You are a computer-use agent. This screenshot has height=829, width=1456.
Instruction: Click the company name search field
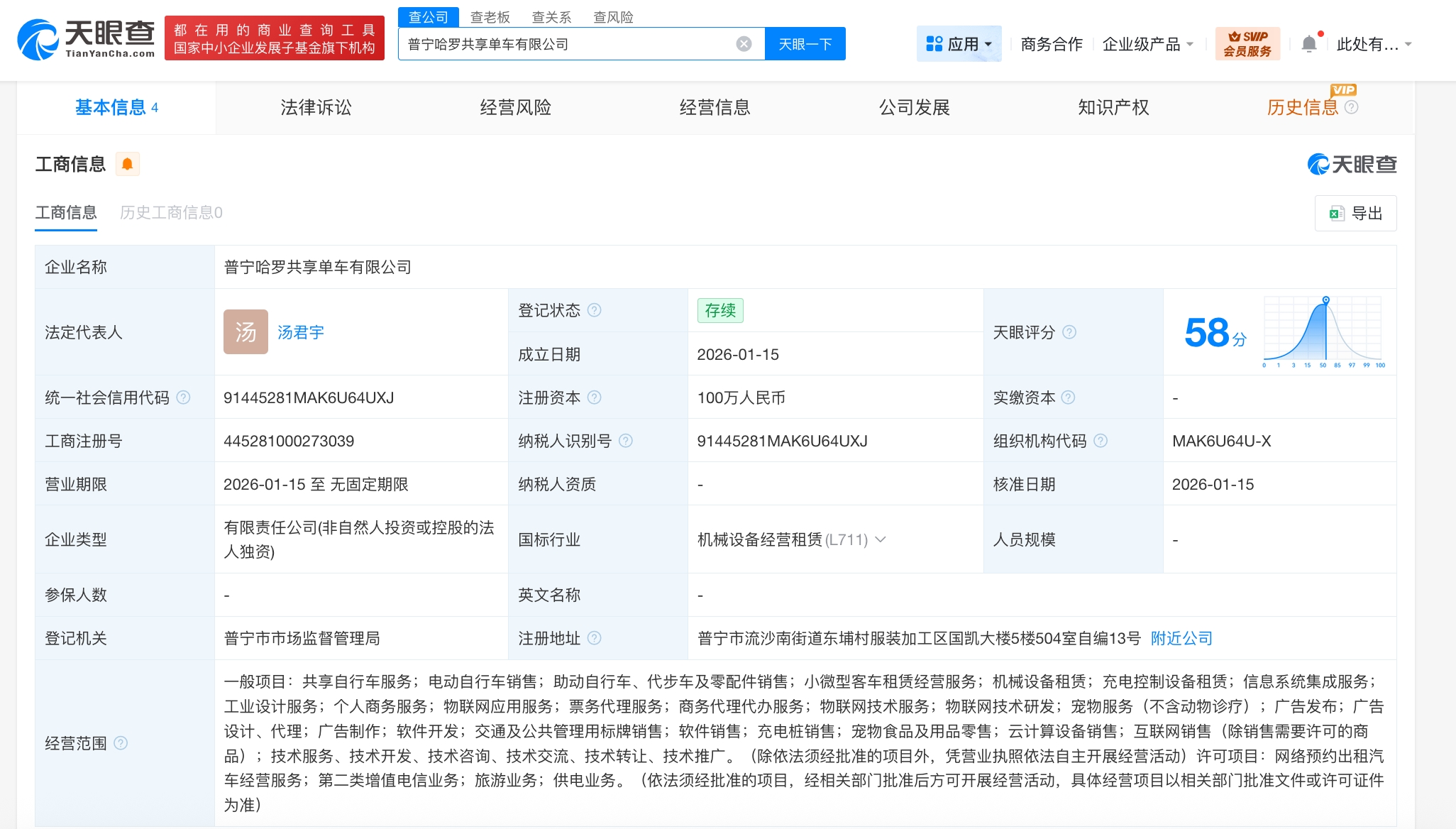tap(568, 44)
